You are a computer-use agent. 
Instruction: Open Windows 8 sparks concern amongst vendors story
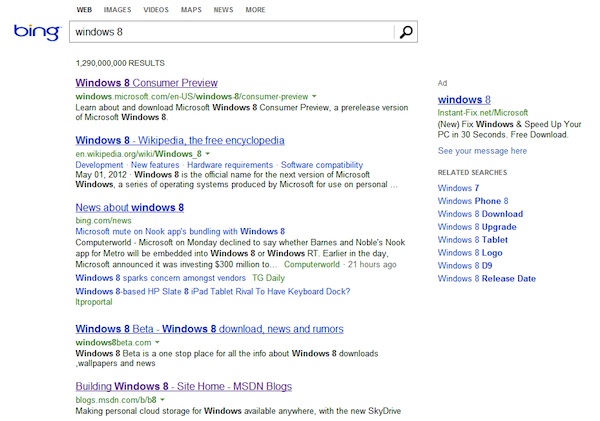[x=161, y=278]
